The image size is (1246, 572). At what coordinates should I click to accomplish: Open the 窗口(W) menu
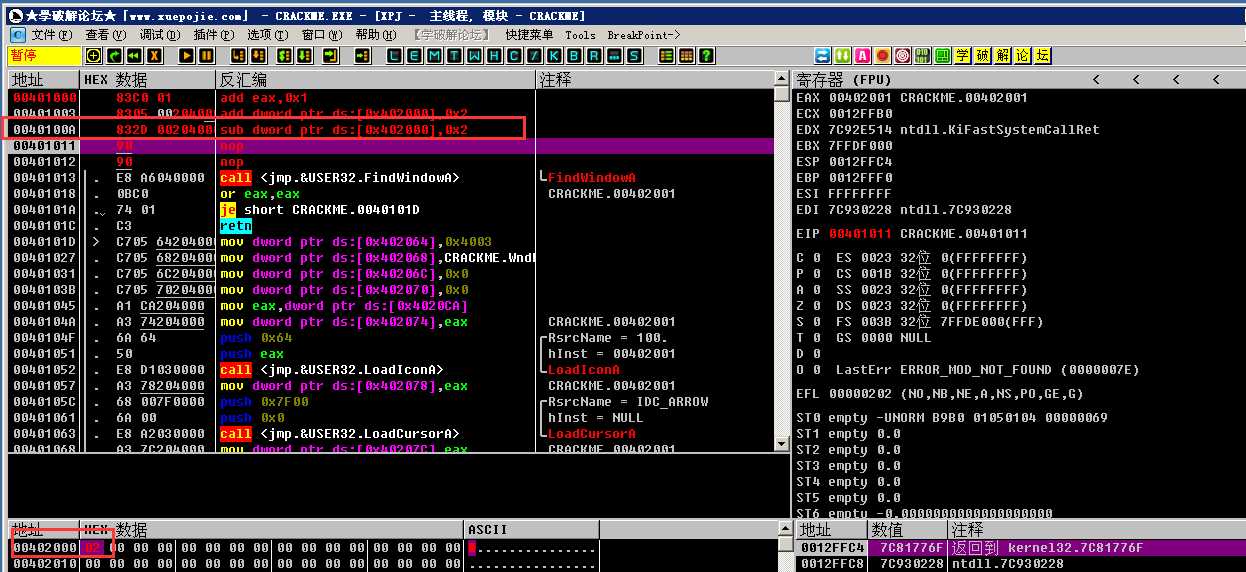322,34
